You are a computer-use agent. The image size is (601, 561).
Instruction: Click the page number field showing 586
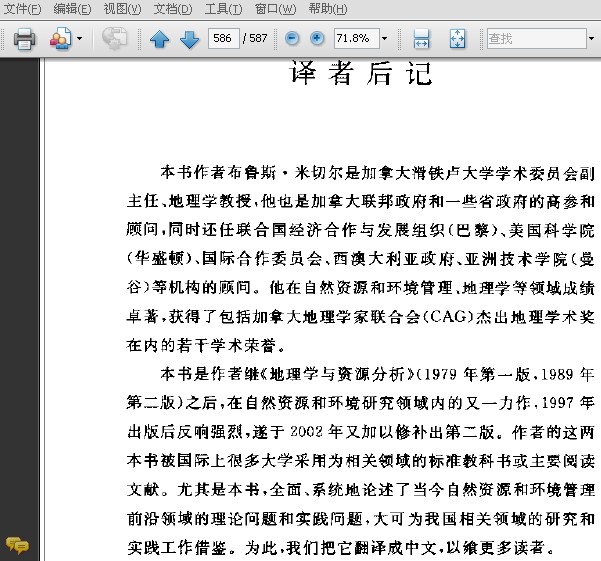point(224,38)
